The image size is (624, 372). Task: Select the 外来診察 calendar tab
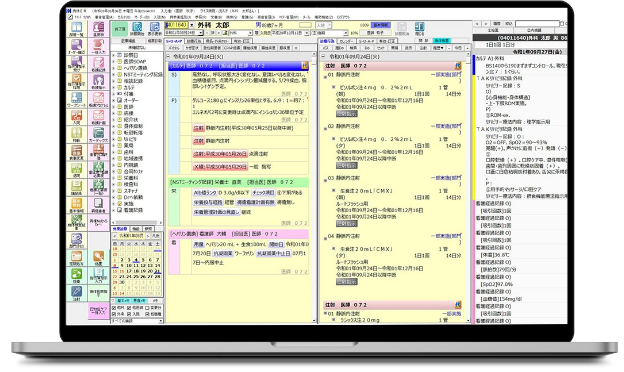pos(120,229)
